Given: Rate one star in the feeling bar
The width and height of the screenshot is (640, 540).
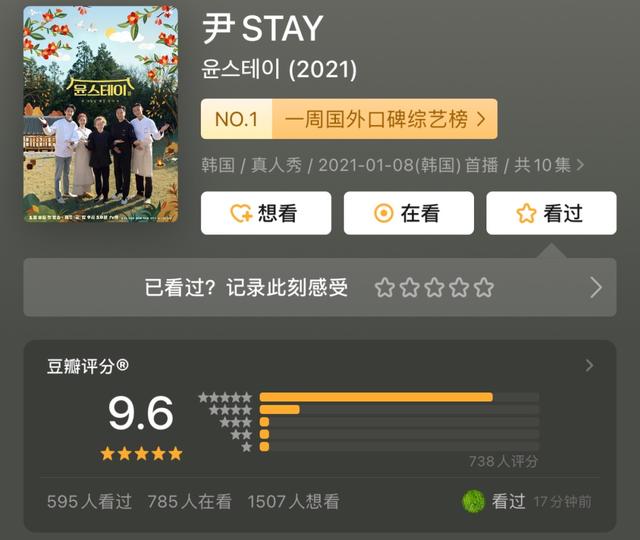Looking at the screenshot, I should tap(384, 287).
